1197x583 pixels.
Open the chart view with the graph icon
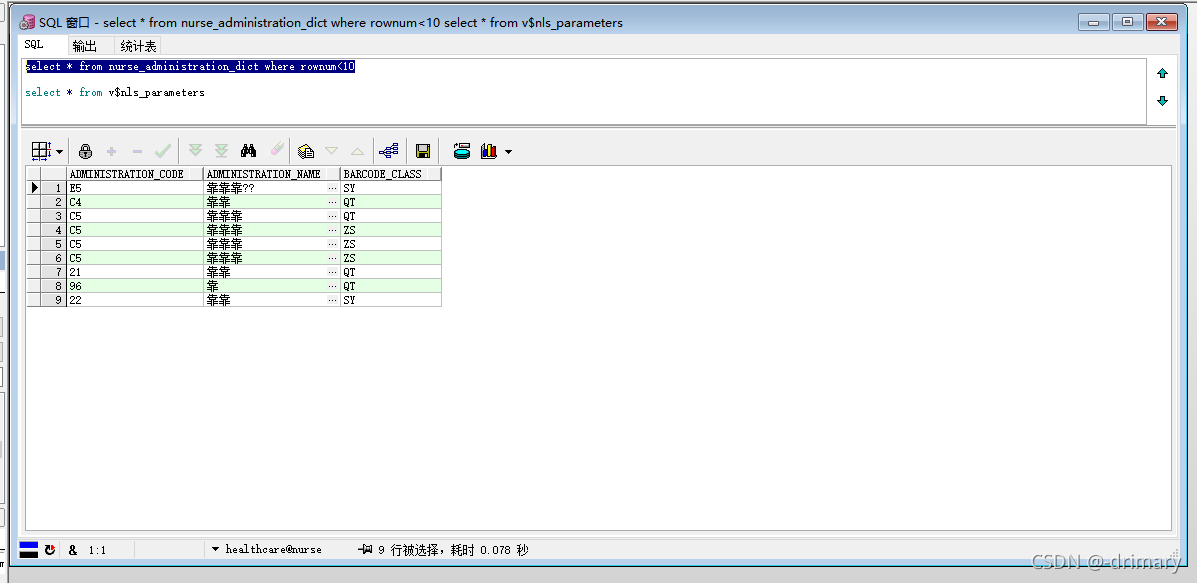tap(490, 150)
